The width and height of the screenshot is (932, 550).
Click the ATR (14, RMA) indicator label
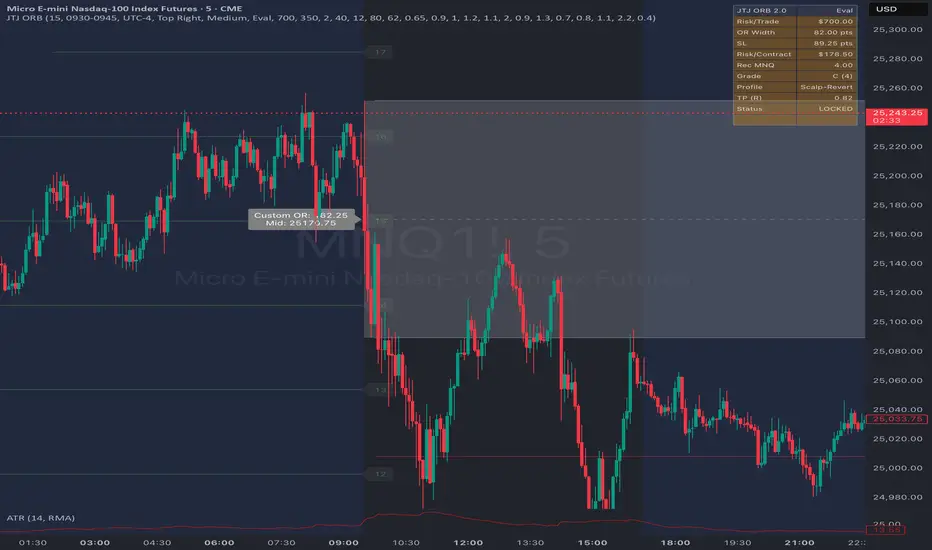tap(40, 518)
